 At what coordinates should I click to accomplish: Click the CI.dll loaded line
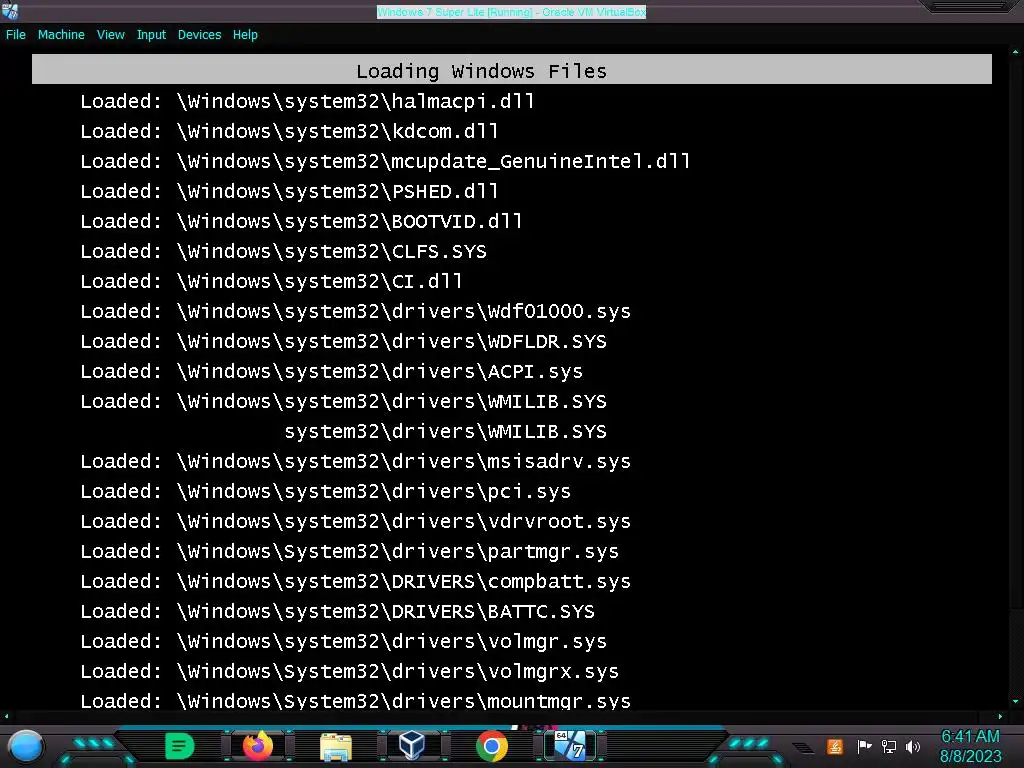click(x=272, y=282)
